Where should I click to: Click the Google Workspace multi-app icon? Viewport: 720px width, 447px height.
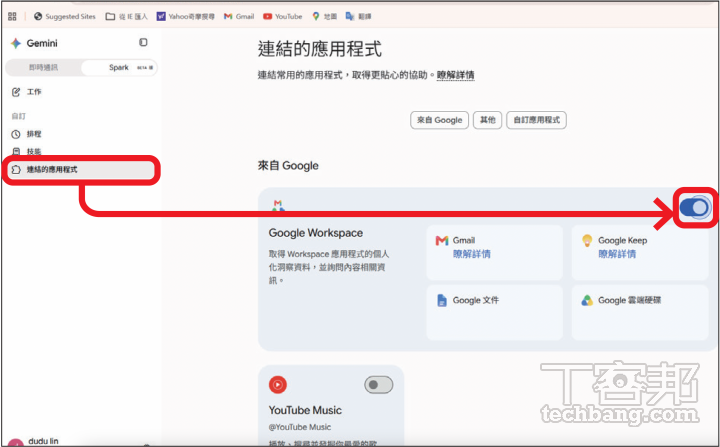click(278, 205)
